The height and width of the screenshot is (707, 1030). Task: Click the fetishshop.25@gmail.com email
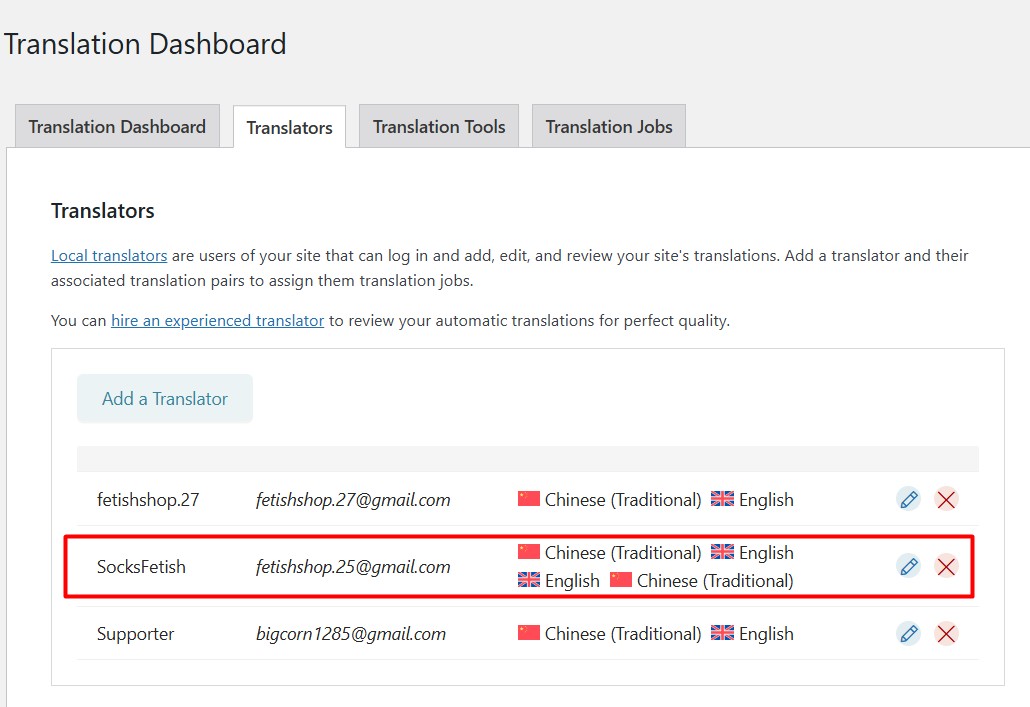coord(353,567)
